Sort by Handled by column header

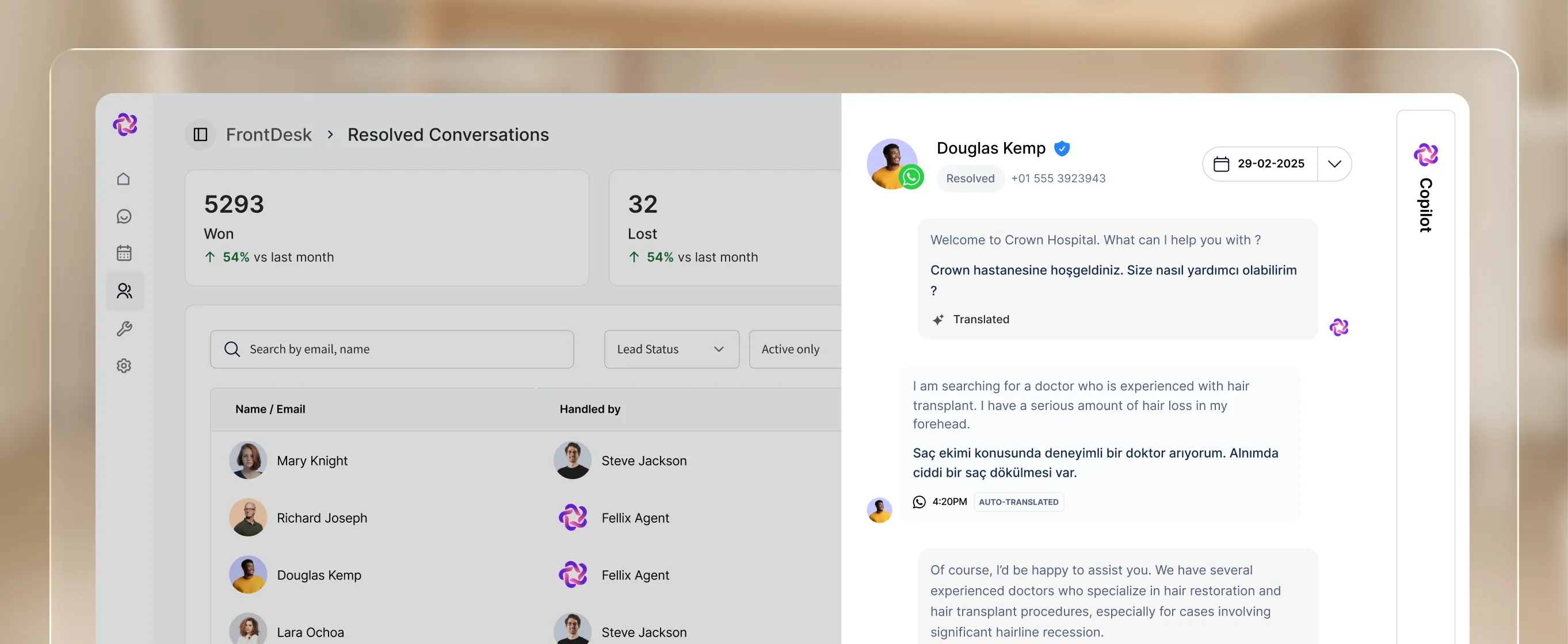click(x=590, y=409)
